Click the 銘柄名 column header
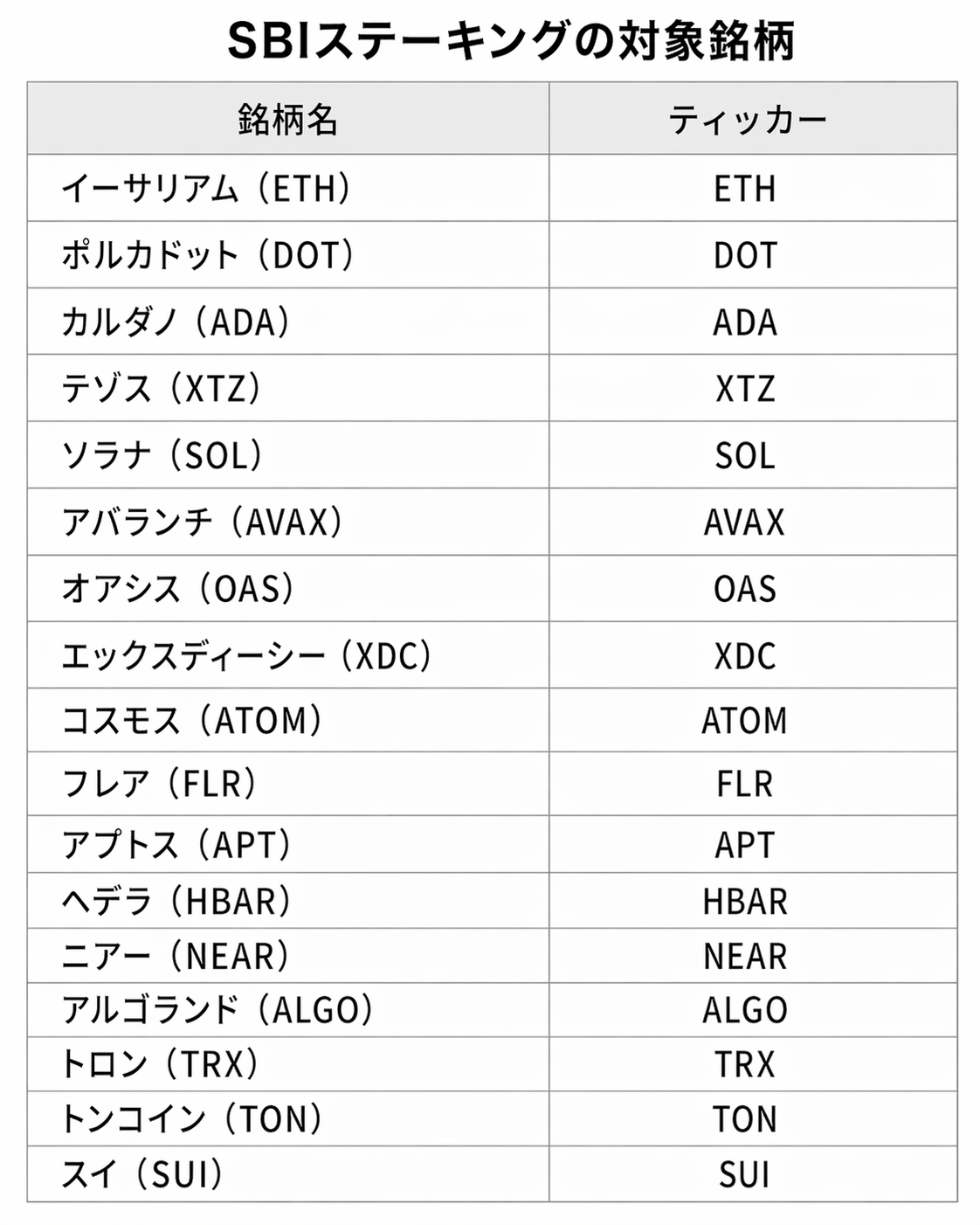This screenshot has height=1225, width=980. (287, 119)
